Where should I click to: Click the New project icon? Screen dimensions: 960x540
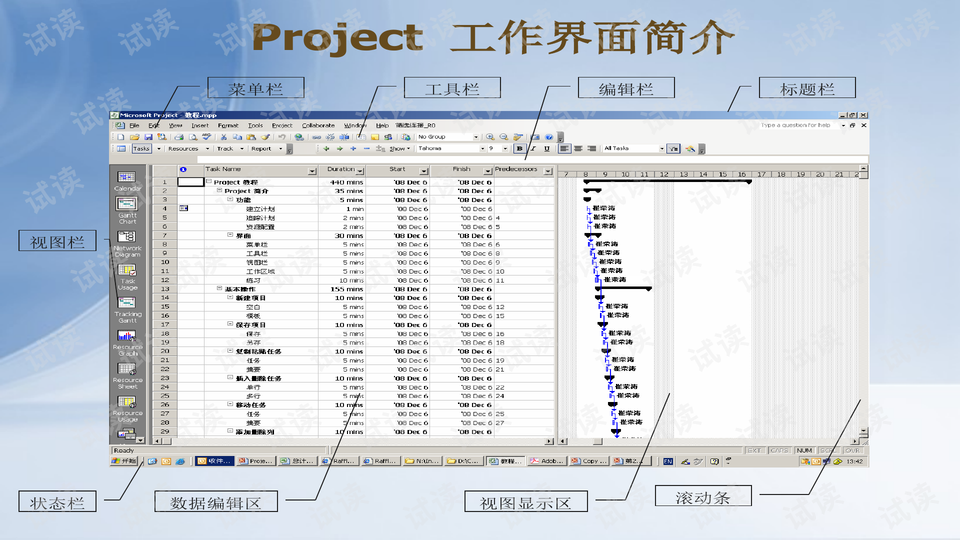pyautogui.click(x=121, y=137)
